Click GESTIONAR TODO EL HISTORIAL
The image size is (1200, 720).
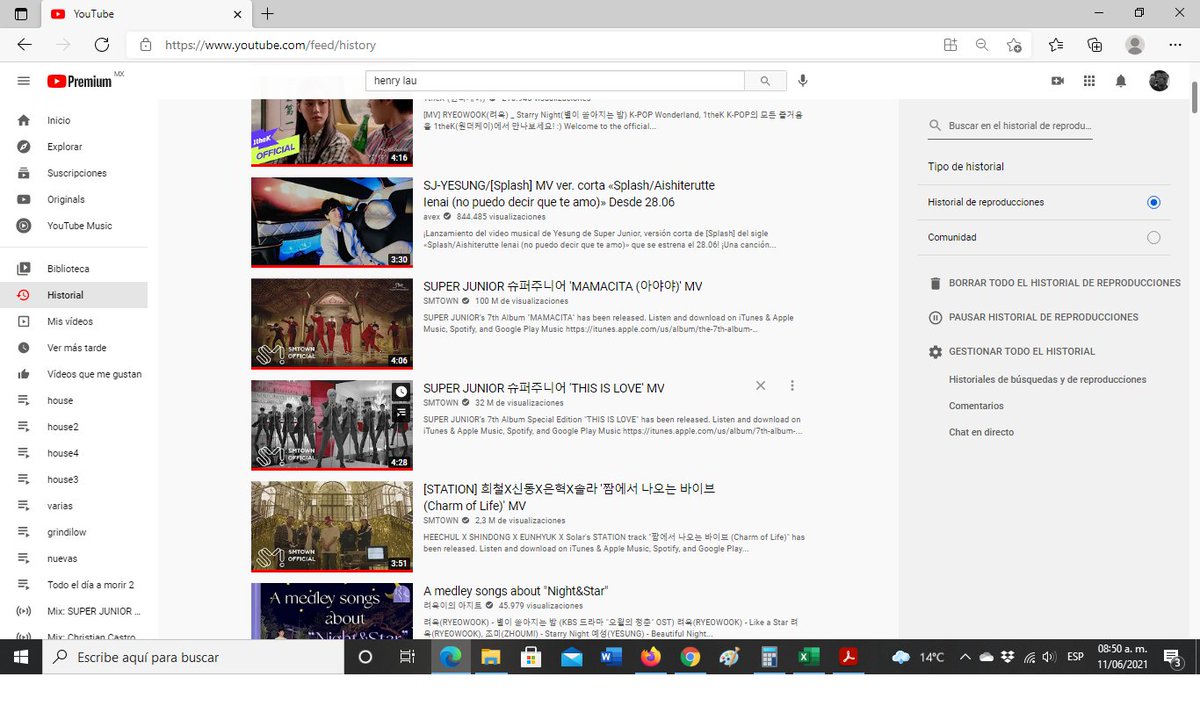tap(1022, 352)
